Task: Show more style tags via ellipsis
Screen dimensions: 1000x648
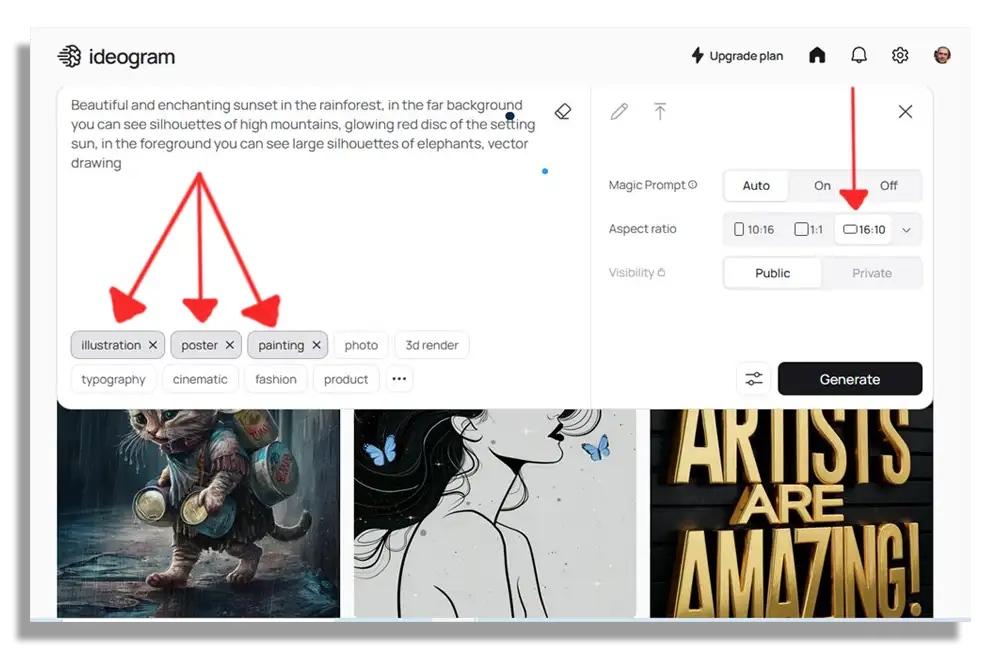Action: 399,379
